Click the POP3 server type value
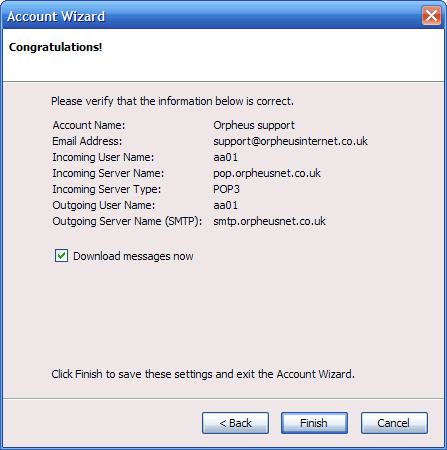The image size is (447, 450). (226, 189)
